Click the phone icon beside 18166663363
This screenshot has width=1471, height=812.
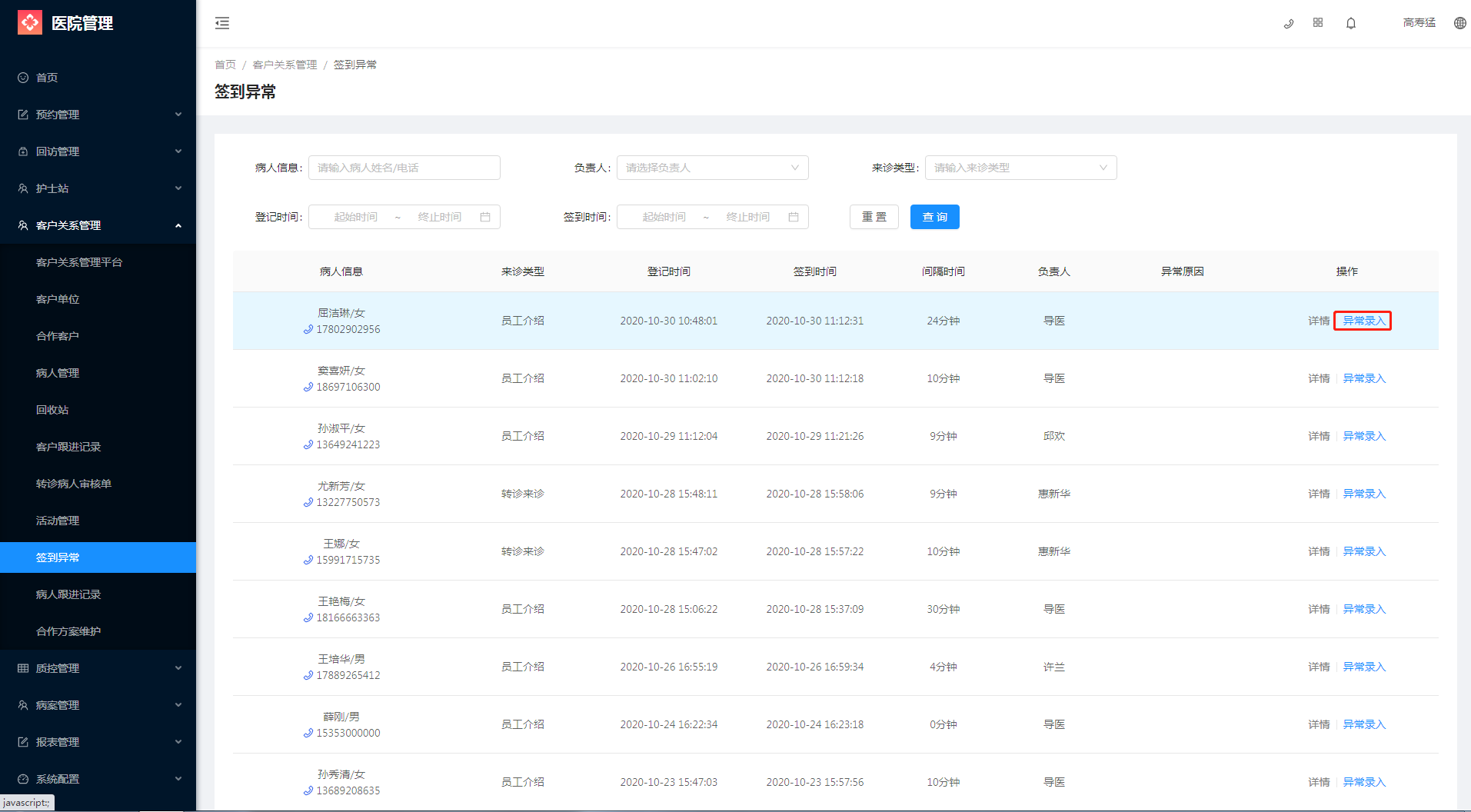point(308,617)
